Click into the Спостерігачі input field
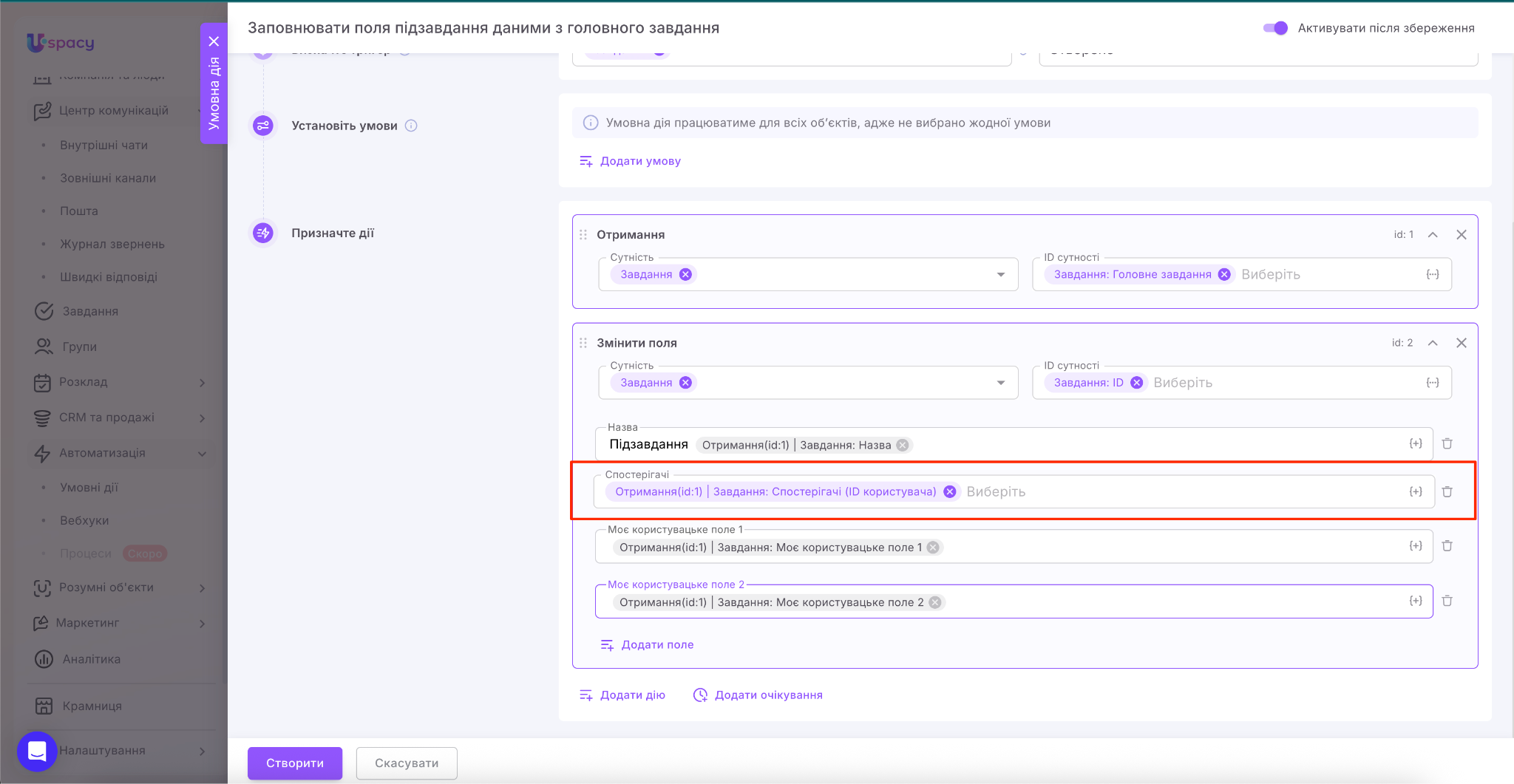Image resolution: width=1514 pixels, height=784 pixels. (x=1183, y=492)
